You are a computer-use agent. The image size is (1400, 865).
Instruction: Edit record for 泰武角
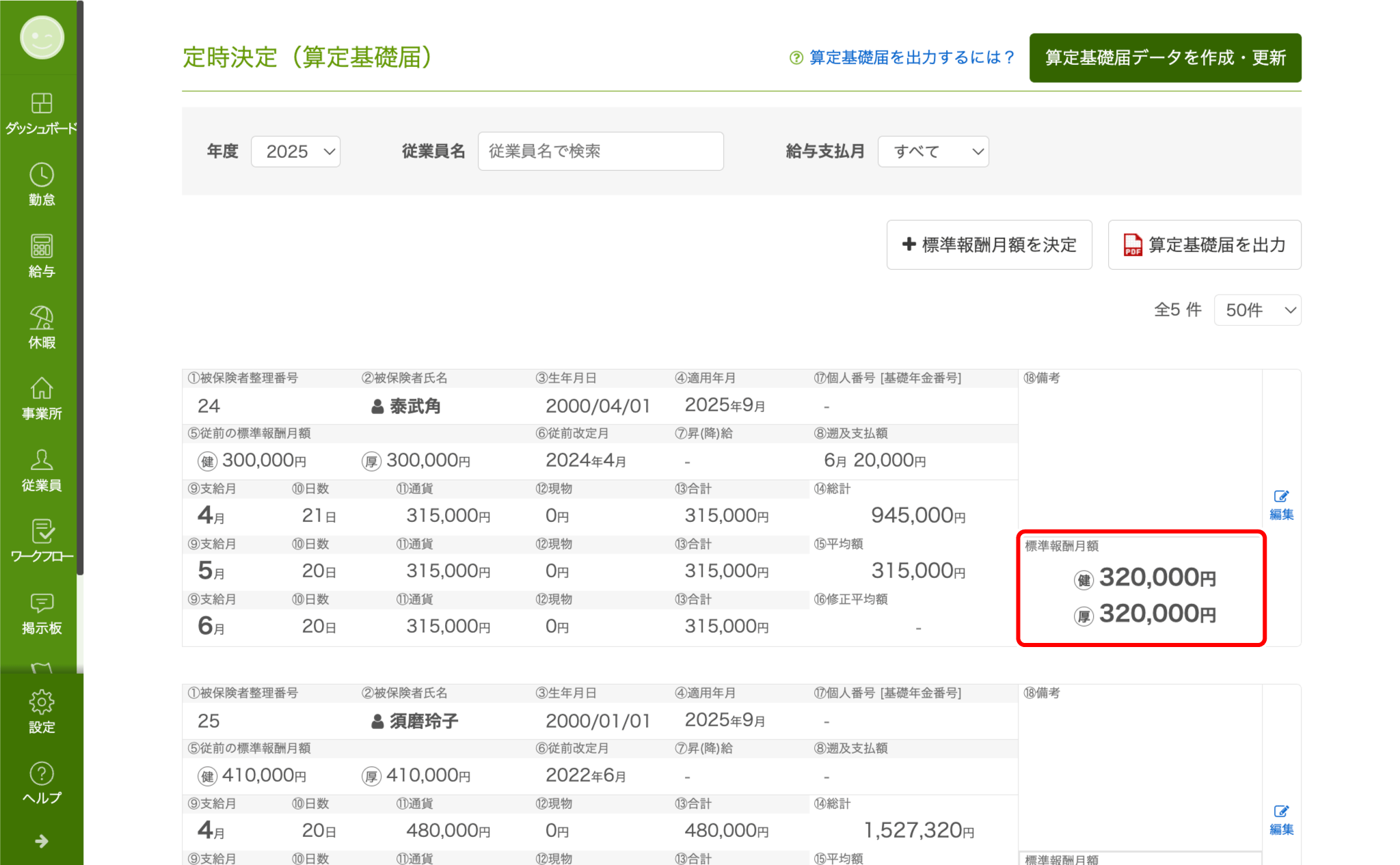[1281, 506]
